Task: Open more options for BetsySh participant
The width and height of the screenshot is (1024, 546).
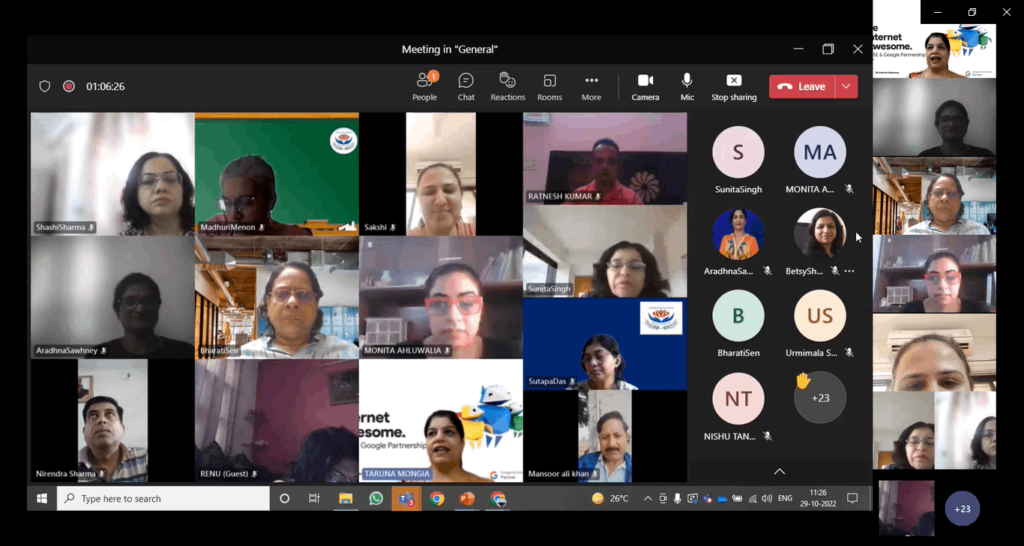Action: tap(849, 271)
